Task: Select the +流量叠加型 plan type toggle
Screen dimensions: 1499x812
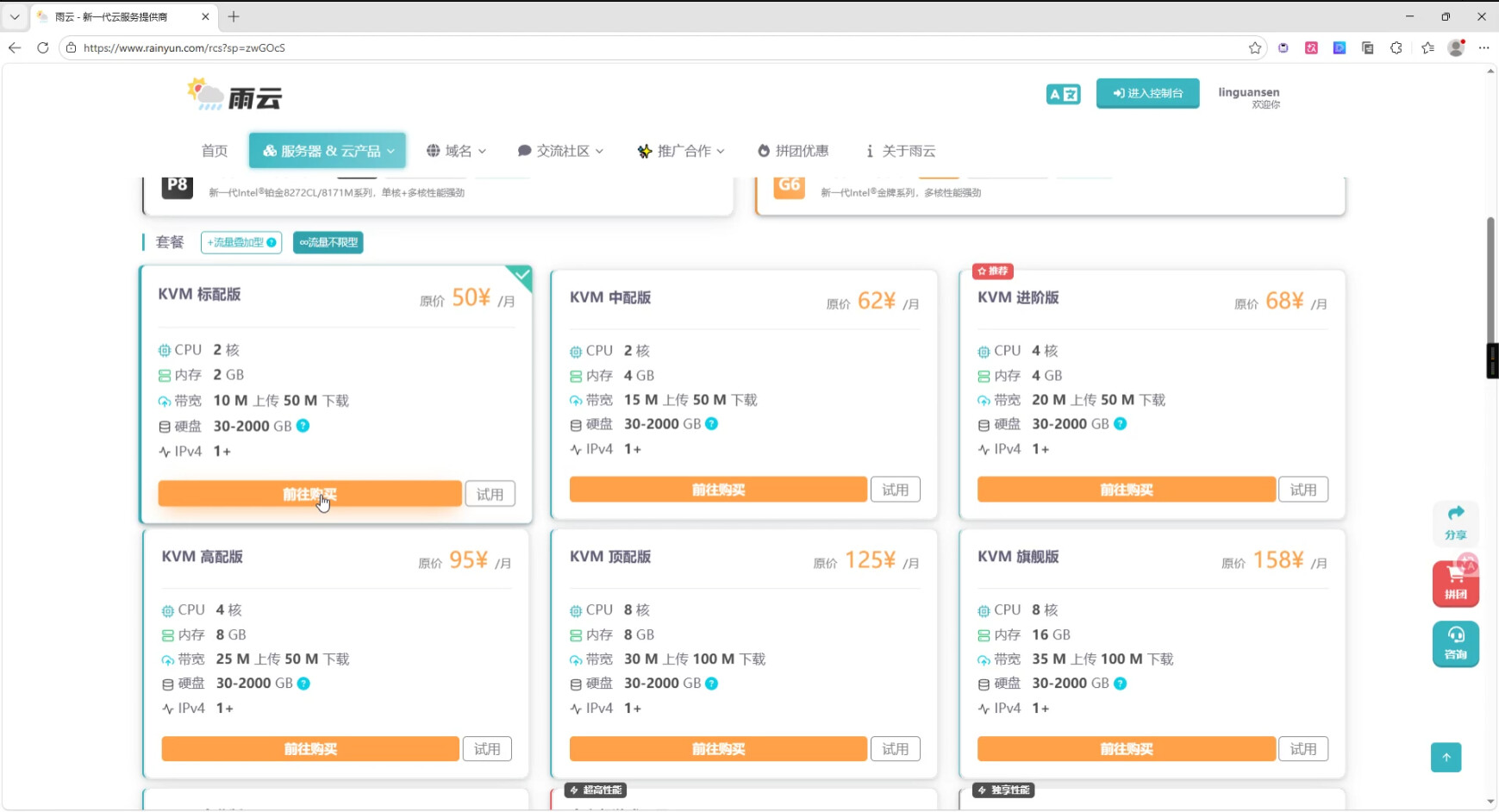Action: [x=241, y=243]
